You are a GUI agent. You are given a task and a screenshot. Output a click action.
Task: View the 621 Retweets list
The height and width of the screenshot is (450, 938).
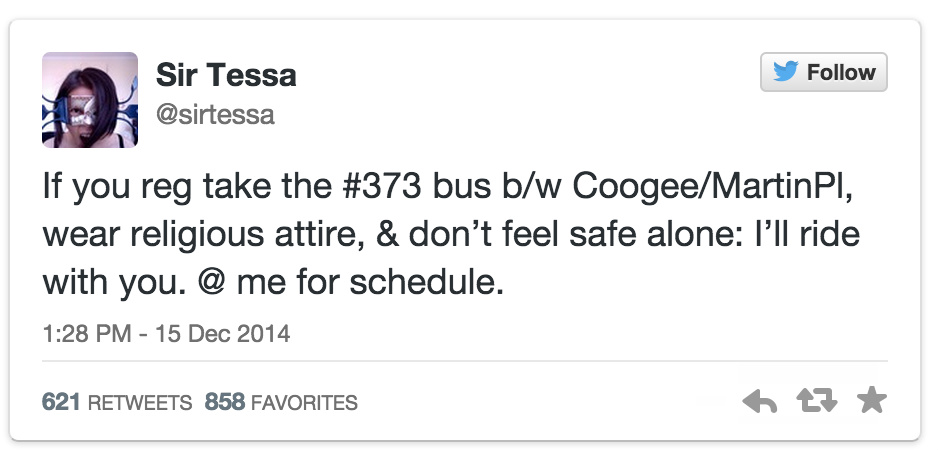coord(116,403)
